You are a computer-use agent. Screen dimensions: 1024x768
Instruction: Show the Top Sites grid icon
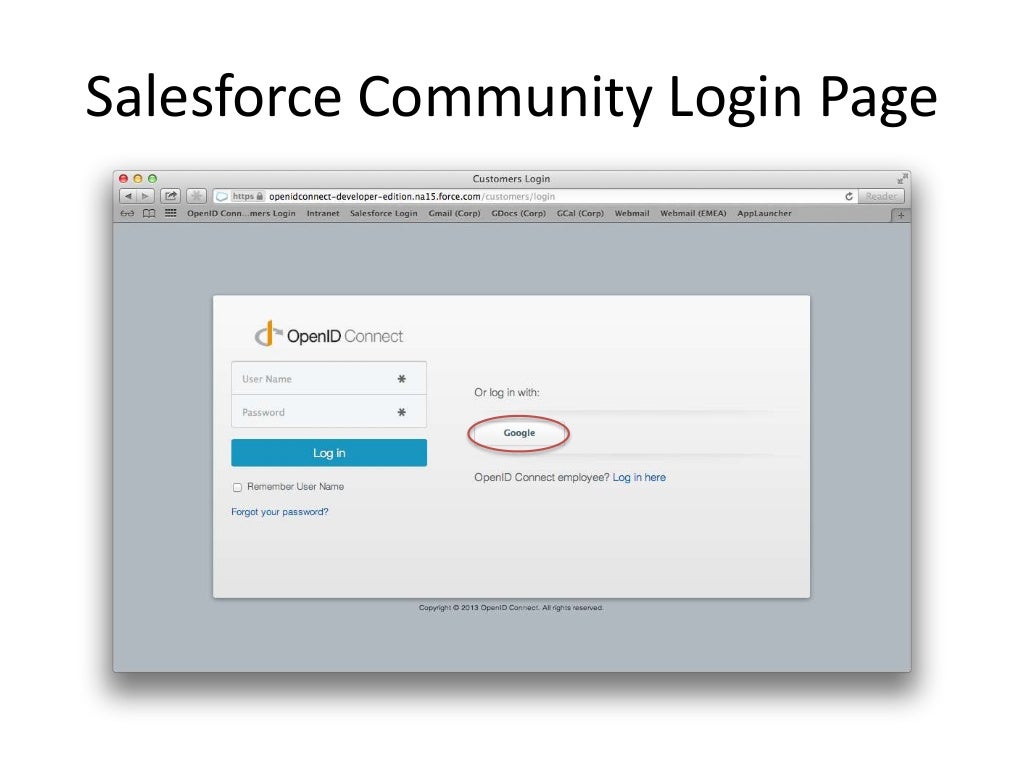tap(170, 213)
